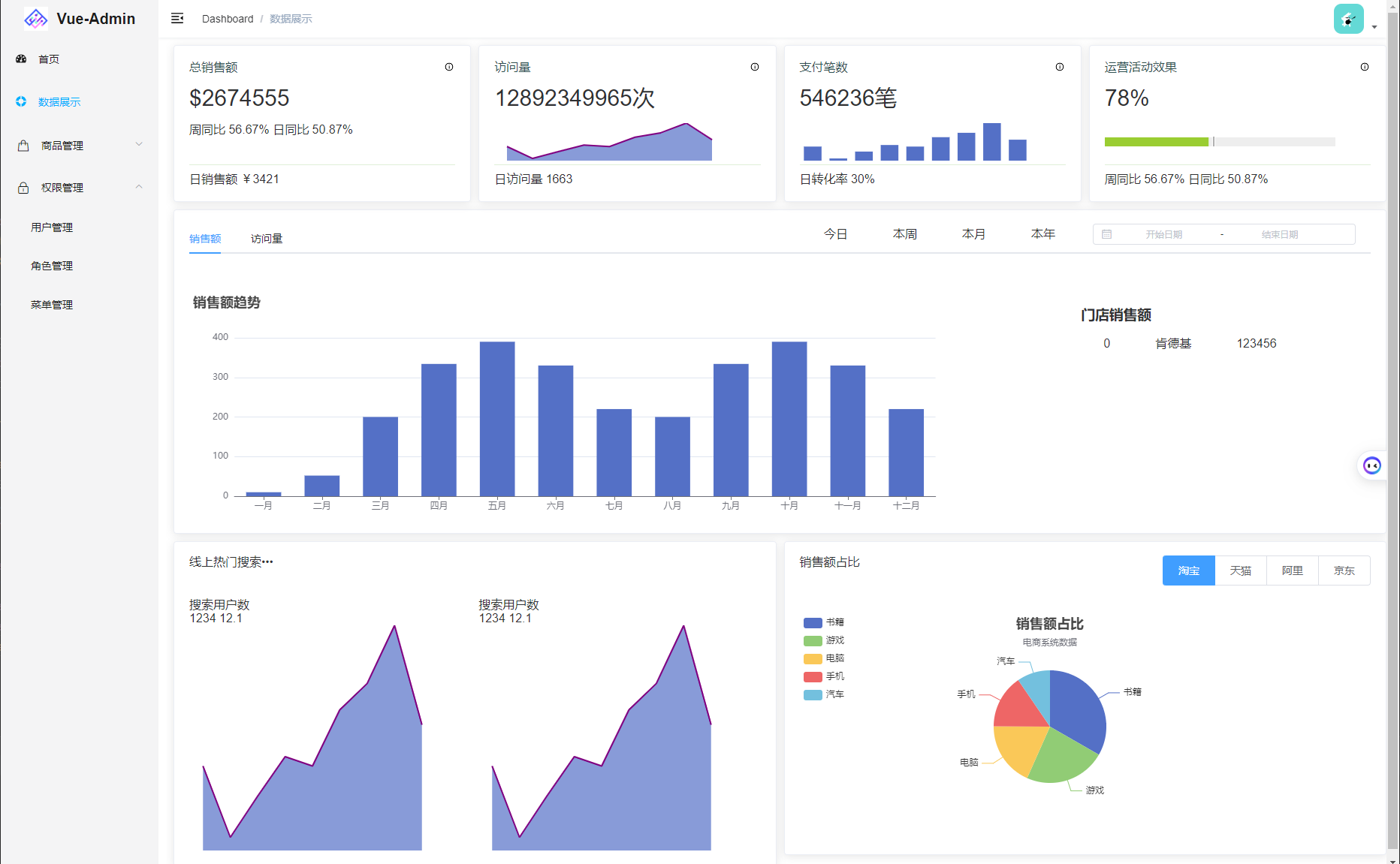Click the 首页 dashboard icon in sidebar
The image size is (1400, 864).
21,59
